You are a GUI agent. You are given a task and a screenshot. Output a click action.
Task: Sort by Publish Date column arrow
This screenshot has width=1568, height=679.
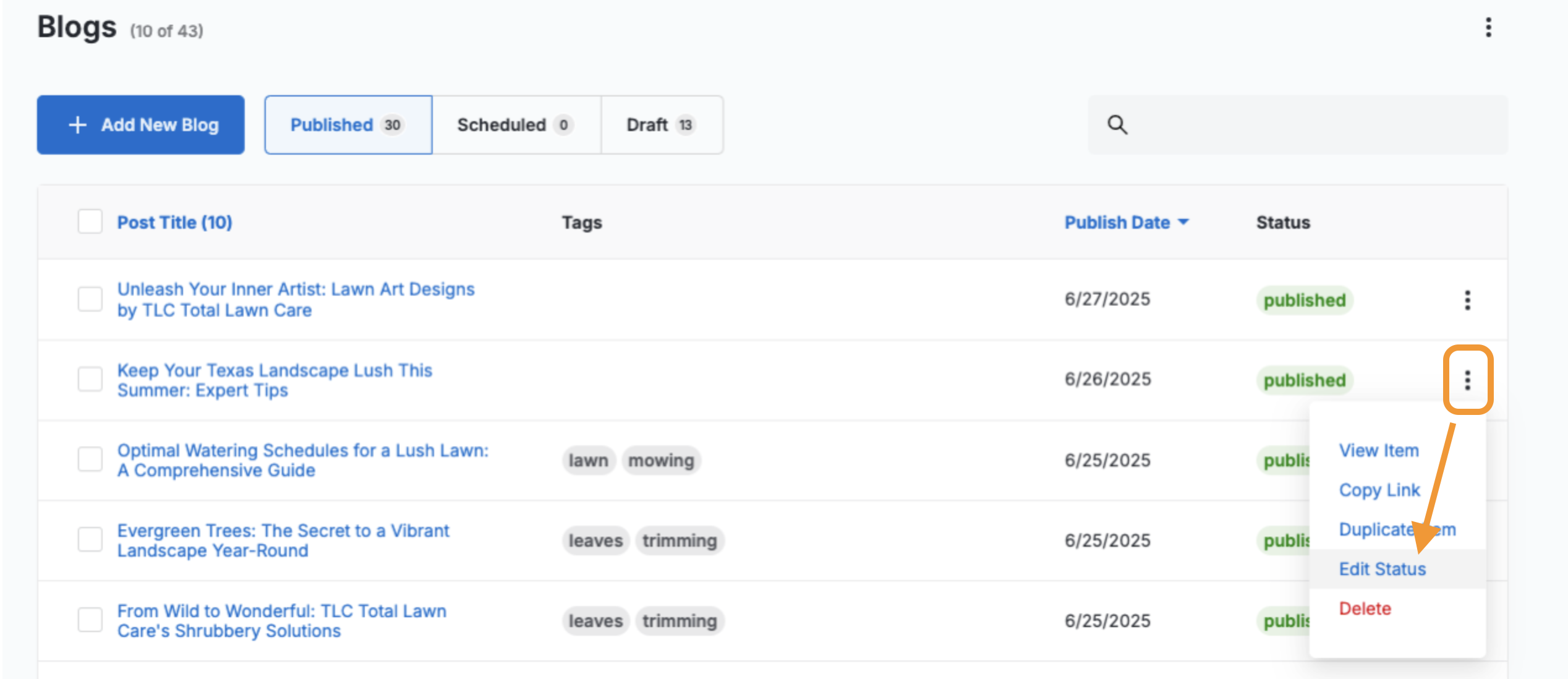1183,221
